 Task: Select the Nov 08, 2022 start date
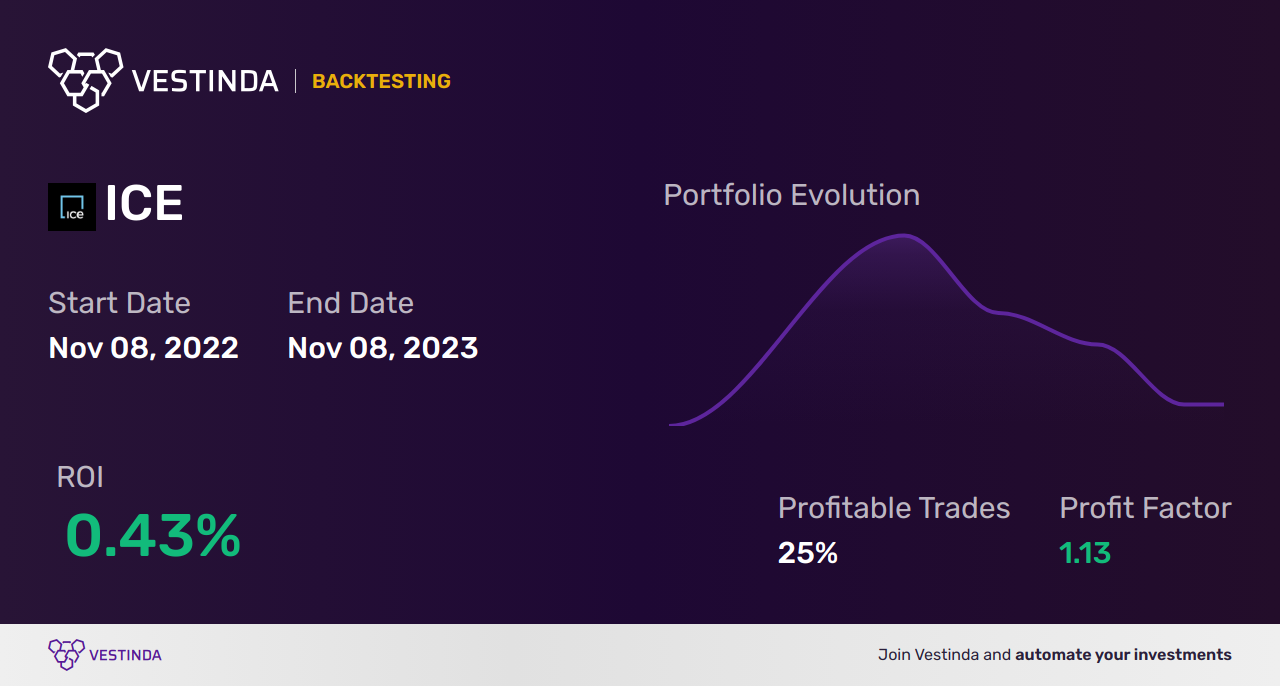[x=144, y=348]
